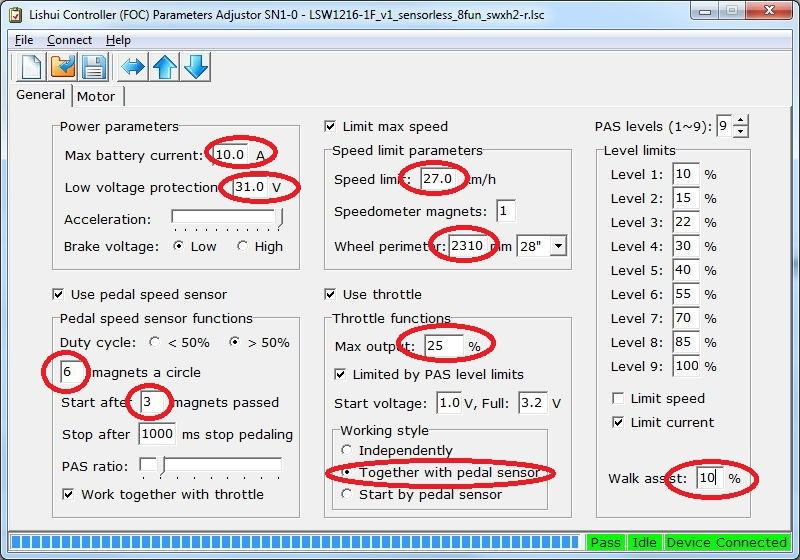Click the throttle Start voltage field
The height and width of the screenshot is (560, 800).
[449, 403]
